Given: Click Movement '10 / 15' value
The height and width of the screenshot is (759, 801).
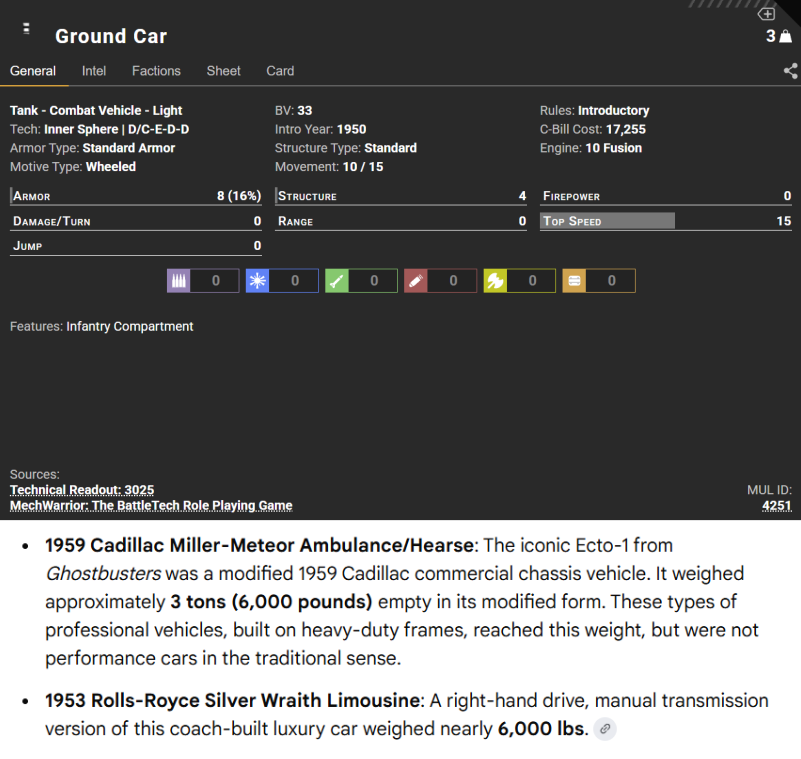Looking at the screenshot, I should tap(363, 167).
